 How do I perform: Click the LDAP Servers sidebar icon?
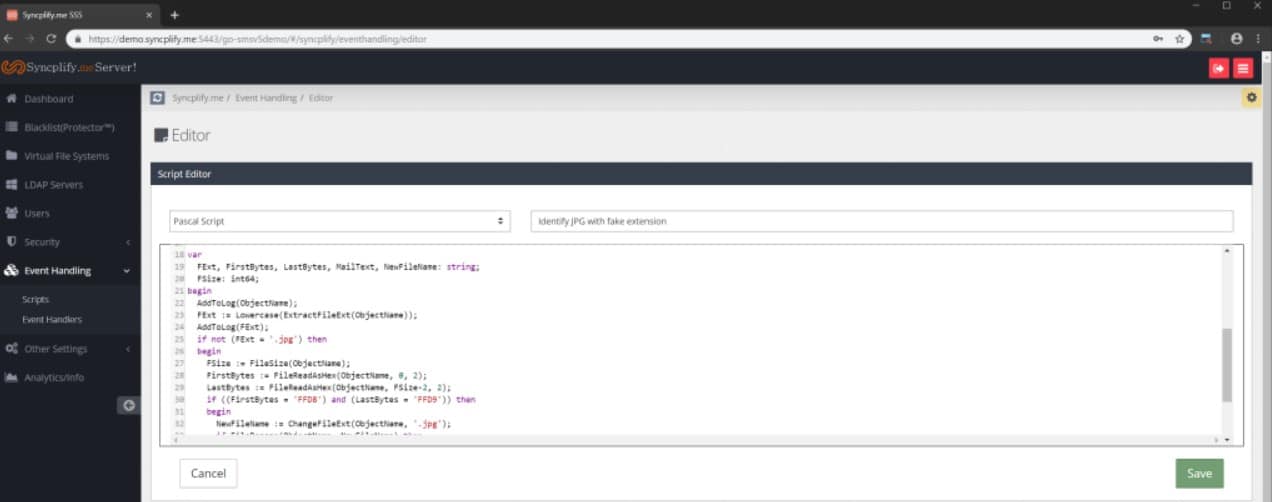12,184
